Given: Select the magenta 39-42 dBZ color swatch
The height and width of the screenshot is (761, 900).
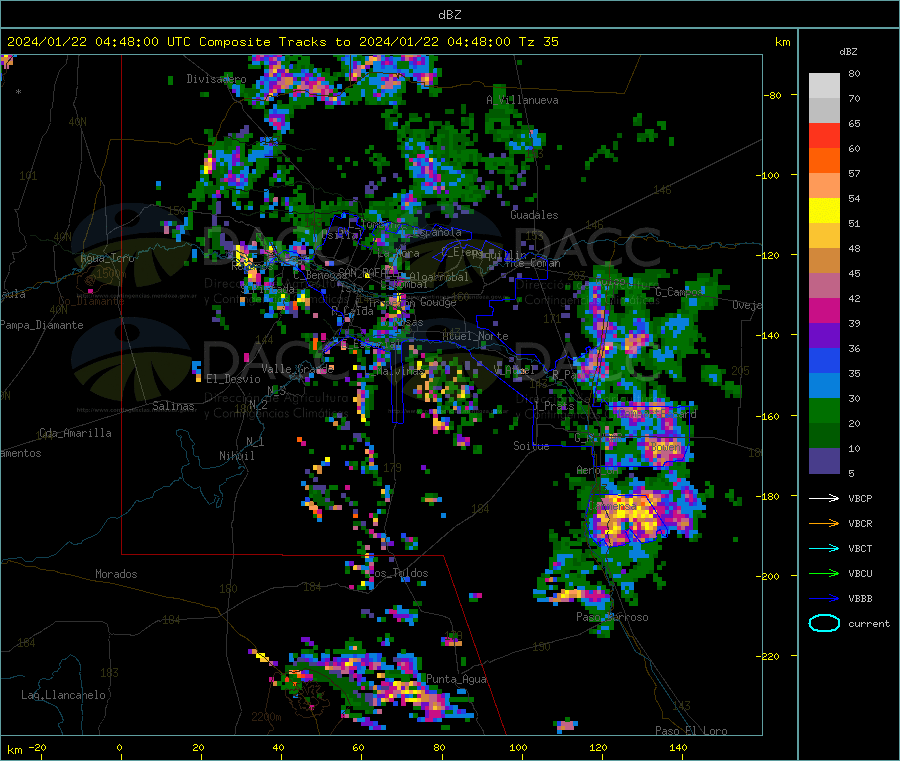Looking at the screenshot, I should [824, 310].
